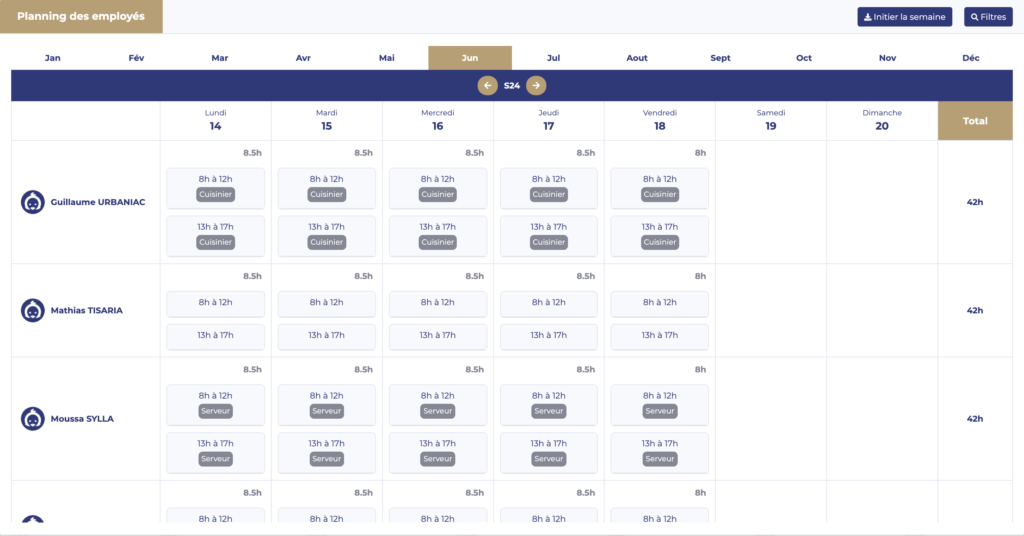Click Moussa SYLLA's avatar icon
This screenshot has height=536, width=1024.
[32, 419]
